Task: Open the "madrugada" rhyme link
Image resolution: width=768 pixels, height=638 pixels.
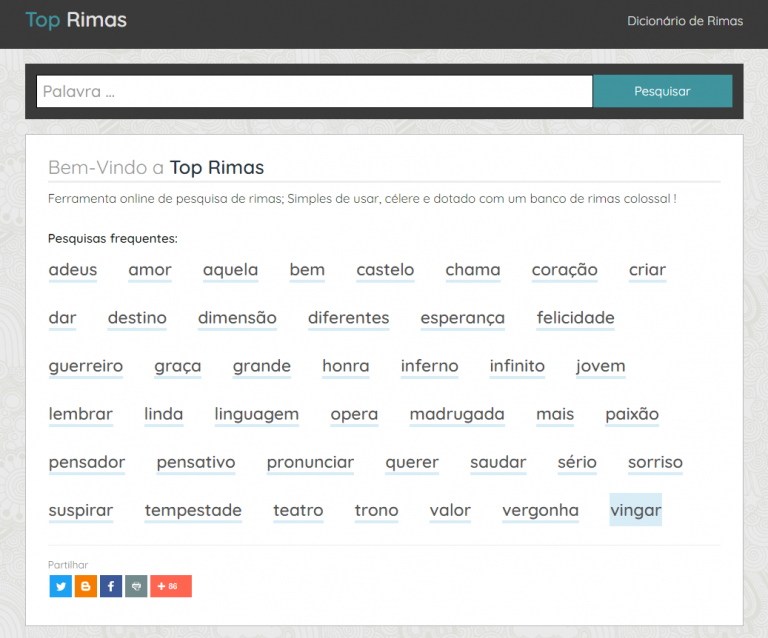Action: click(457, 414)
